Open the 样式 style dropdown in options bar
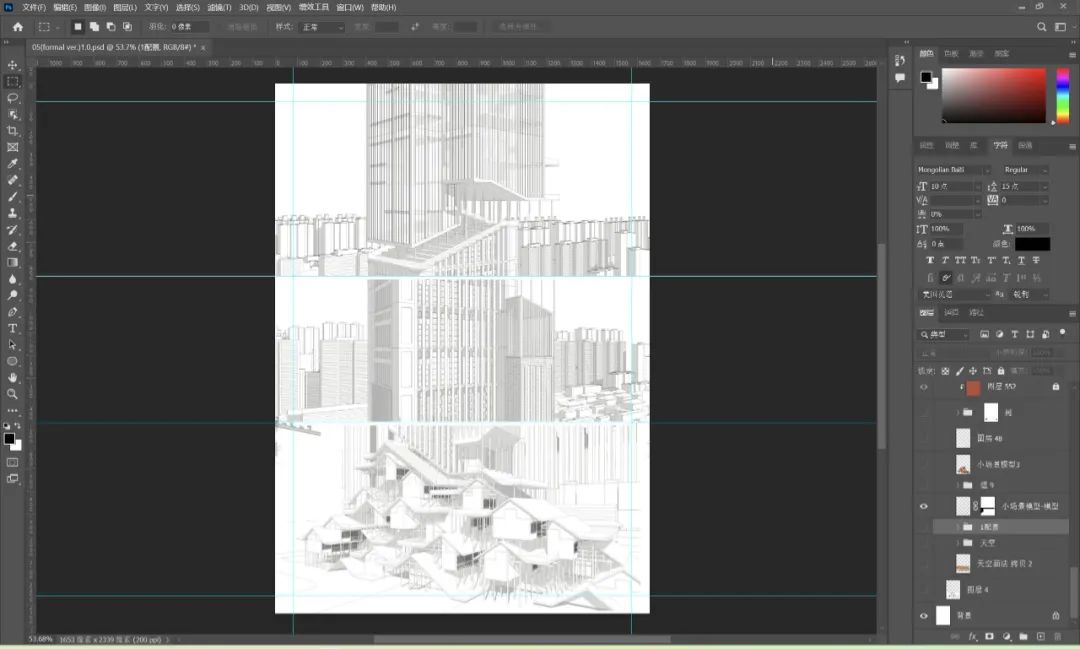 coord(322,27)
